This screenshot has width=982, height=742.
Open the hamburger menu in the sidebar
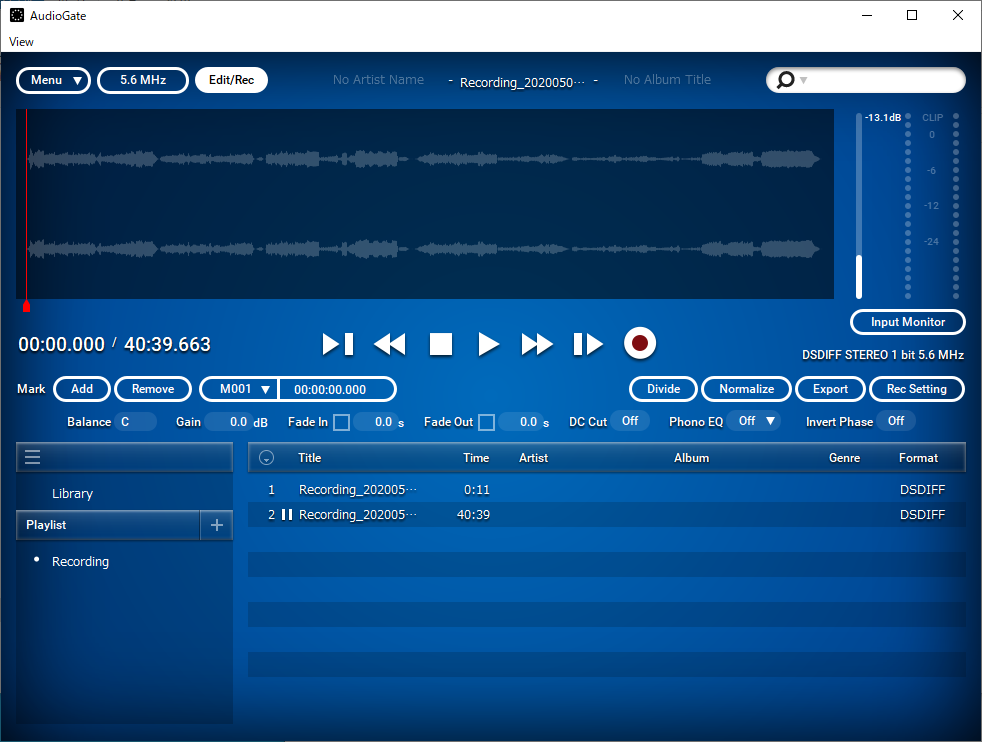(33, 457)
